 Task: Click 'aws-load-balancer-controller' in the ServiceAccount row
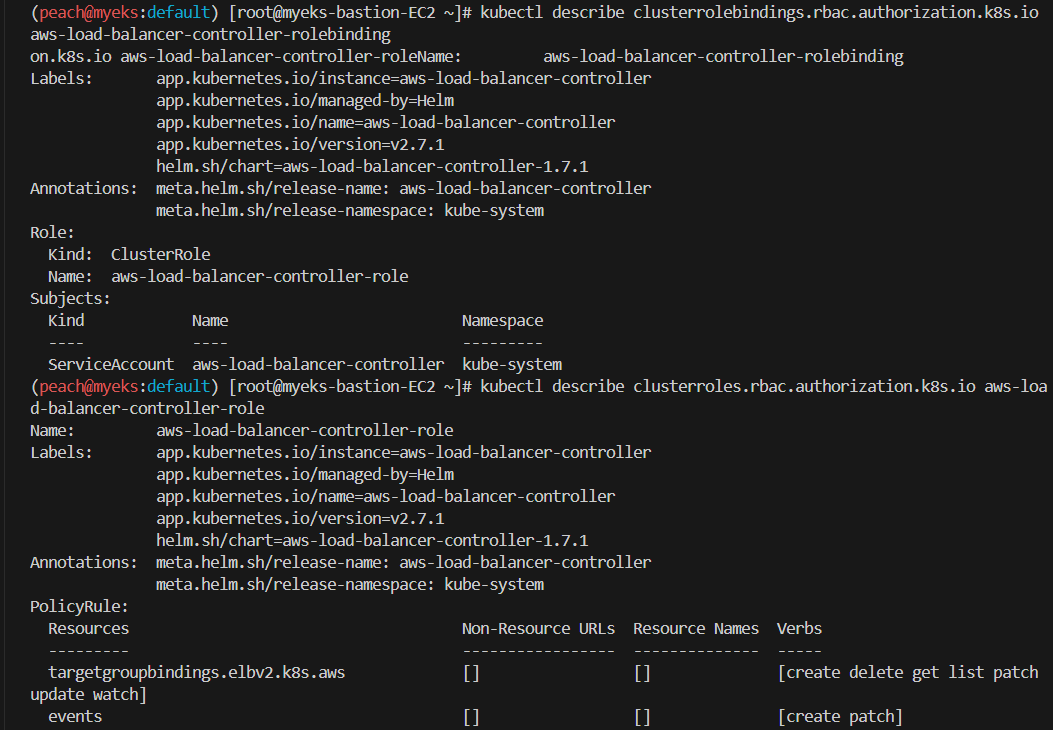click(318, 365)
